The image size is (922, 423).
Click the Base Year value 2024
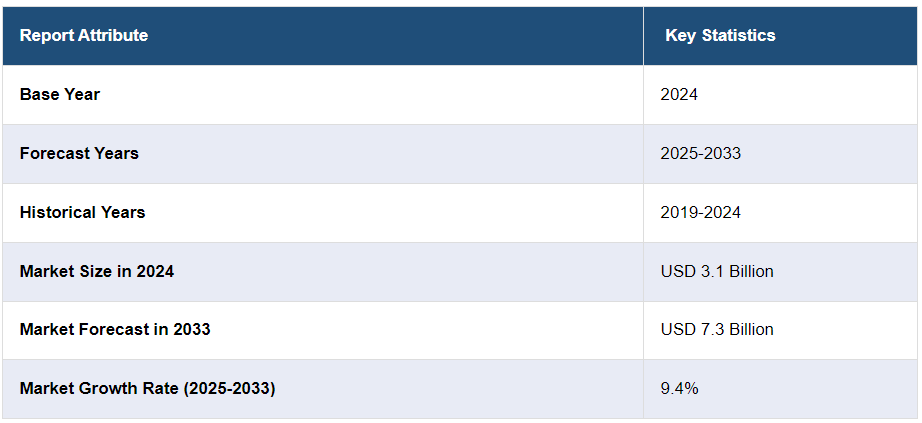679,95
